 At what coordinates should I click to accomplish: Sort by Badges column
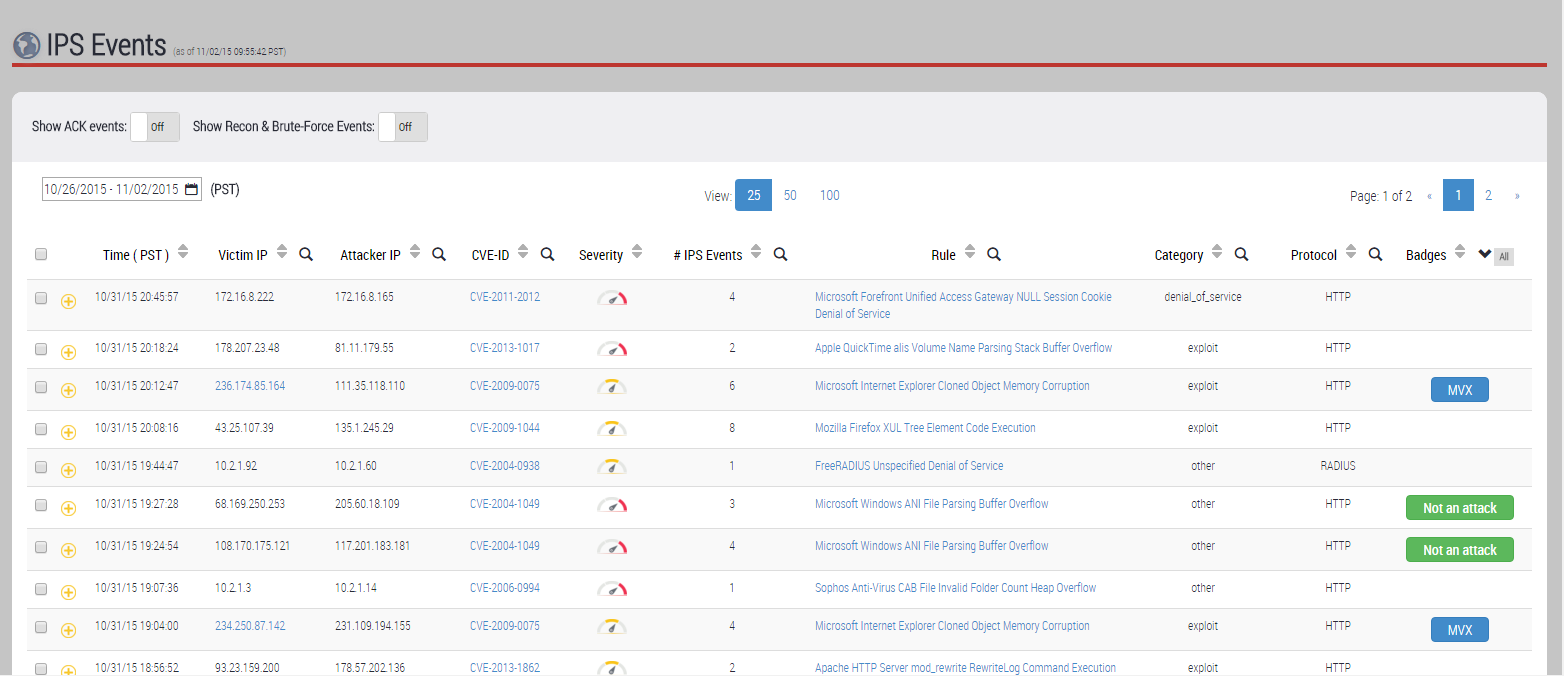point(1460,253)
